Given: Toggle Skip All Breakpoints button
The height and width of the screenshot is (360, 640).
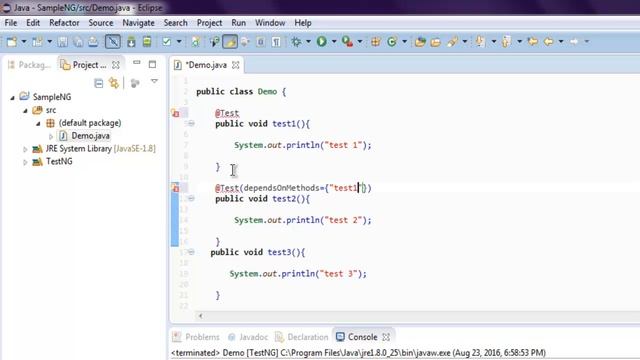Looking at the screenshot, I should [113, 41].
